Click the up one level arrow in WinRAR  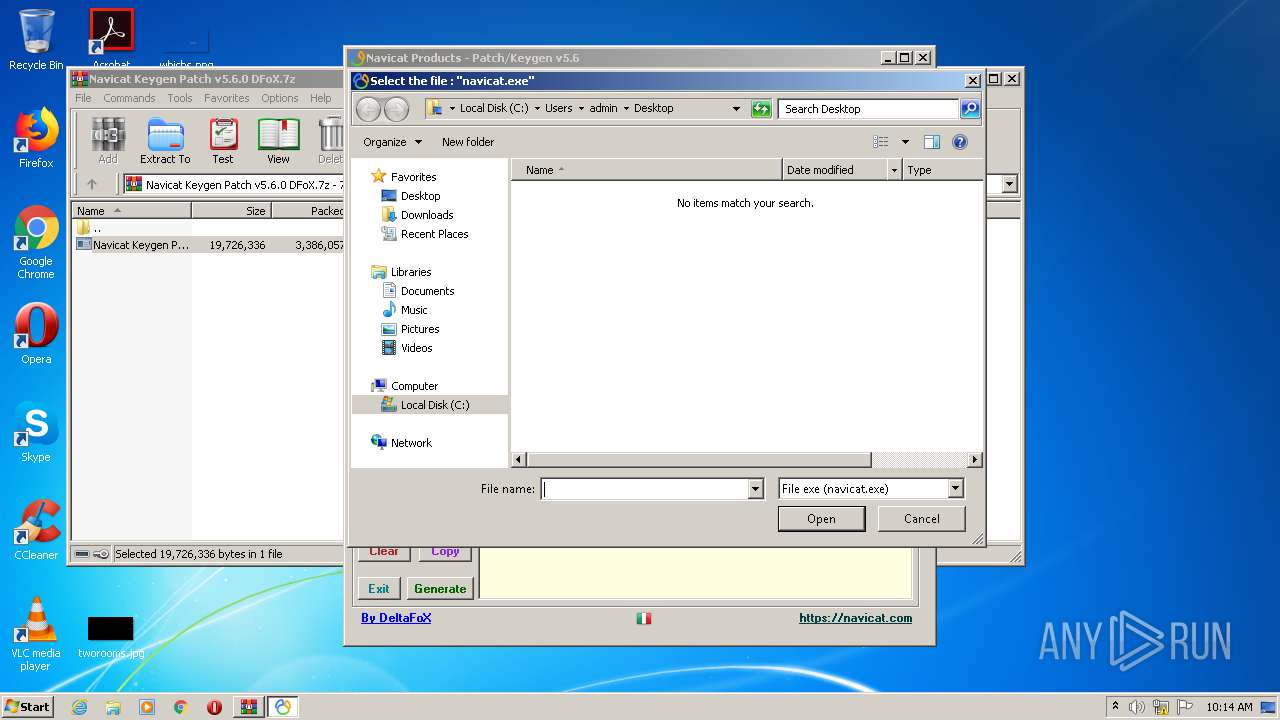coord(92,184)
